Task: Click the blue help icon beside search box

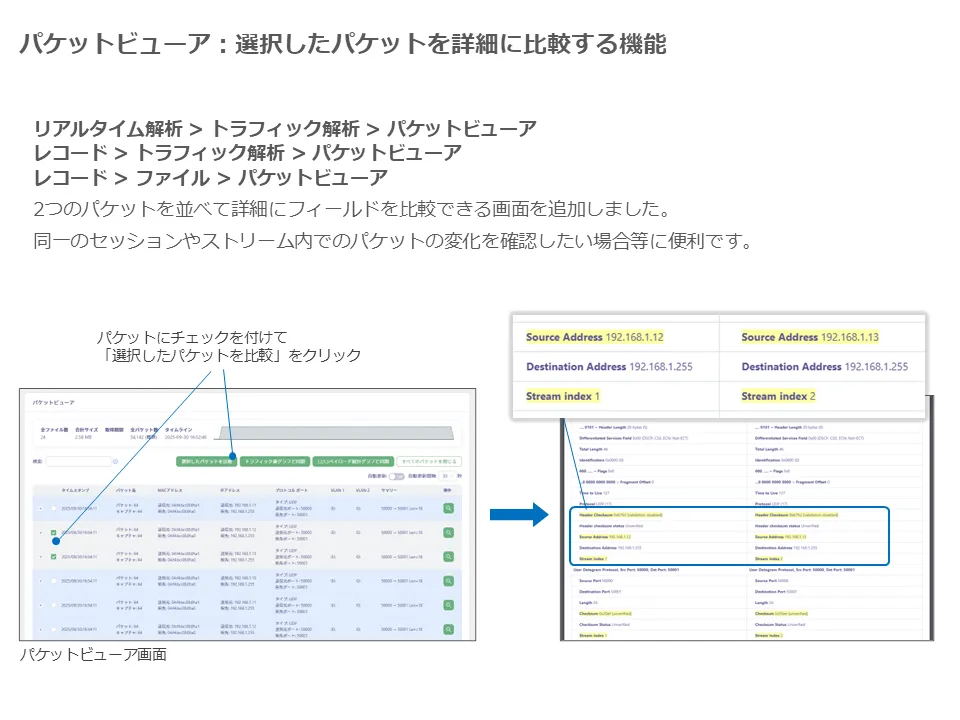Action: point(115,462)
